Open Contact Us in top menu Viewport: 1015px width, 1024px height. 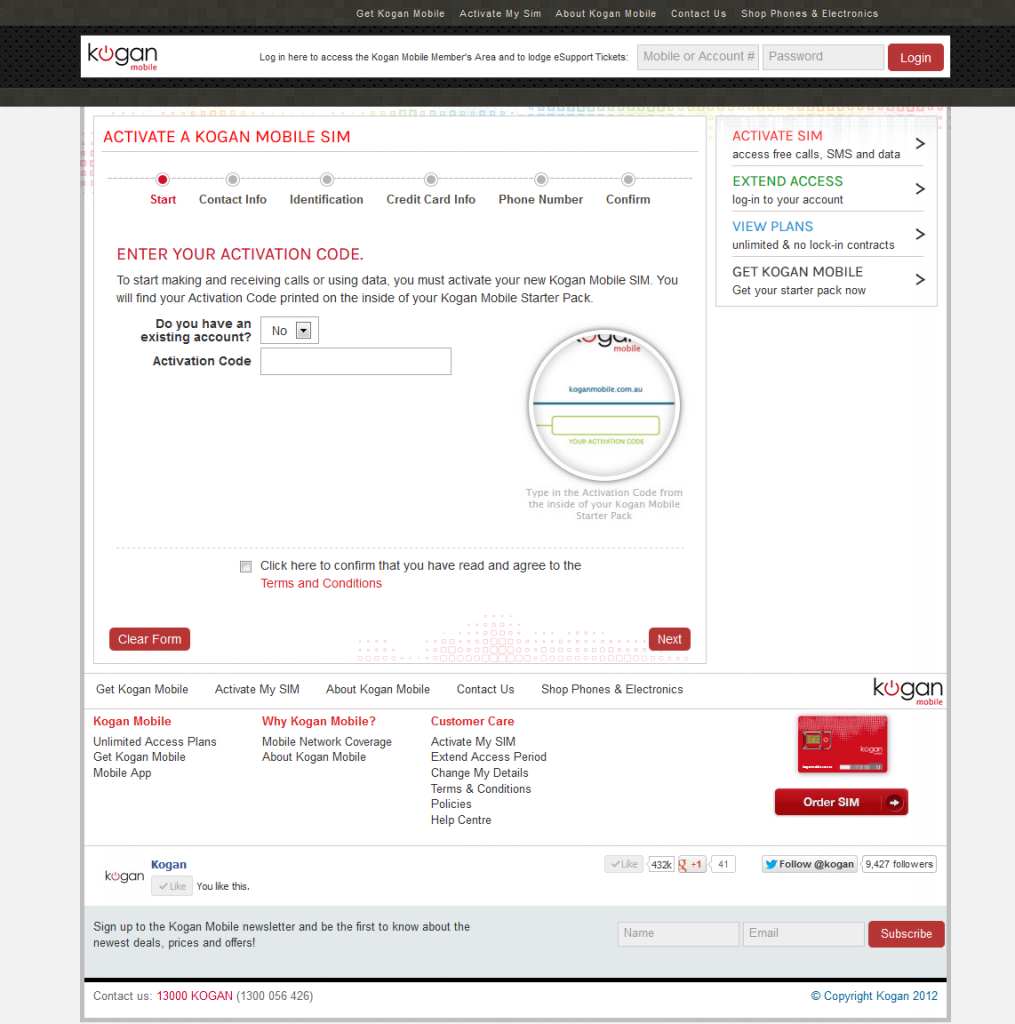click(698, 14)
